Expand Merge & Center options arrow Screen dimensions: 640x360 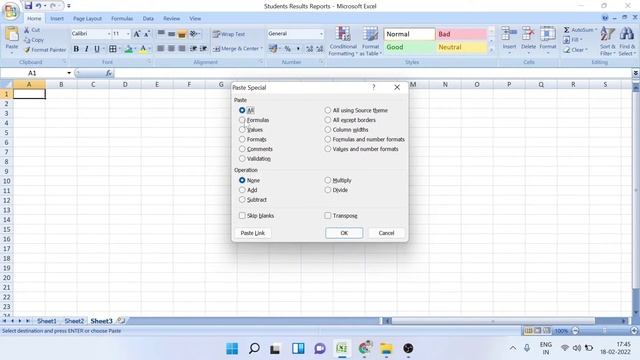click(262, 49)
